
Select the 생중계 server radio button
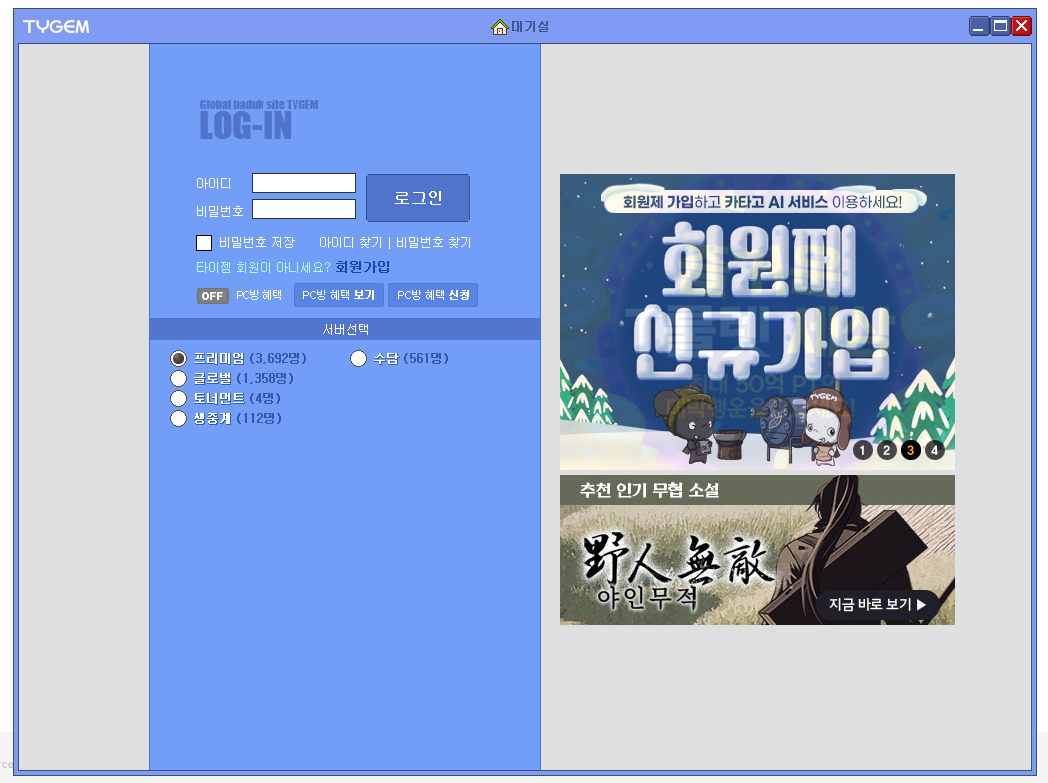click(178, 418)
